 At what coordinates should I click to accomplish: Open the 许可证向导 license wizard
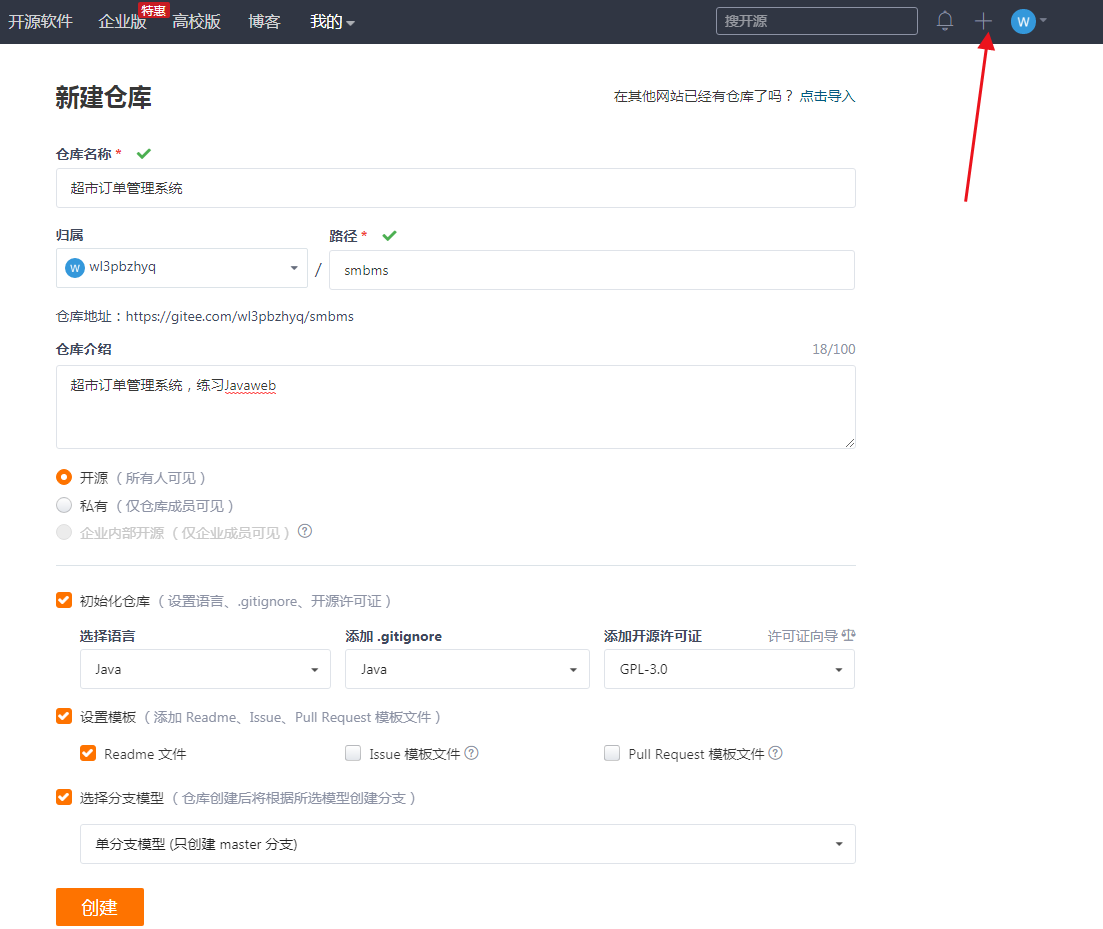tap(811, 636)
